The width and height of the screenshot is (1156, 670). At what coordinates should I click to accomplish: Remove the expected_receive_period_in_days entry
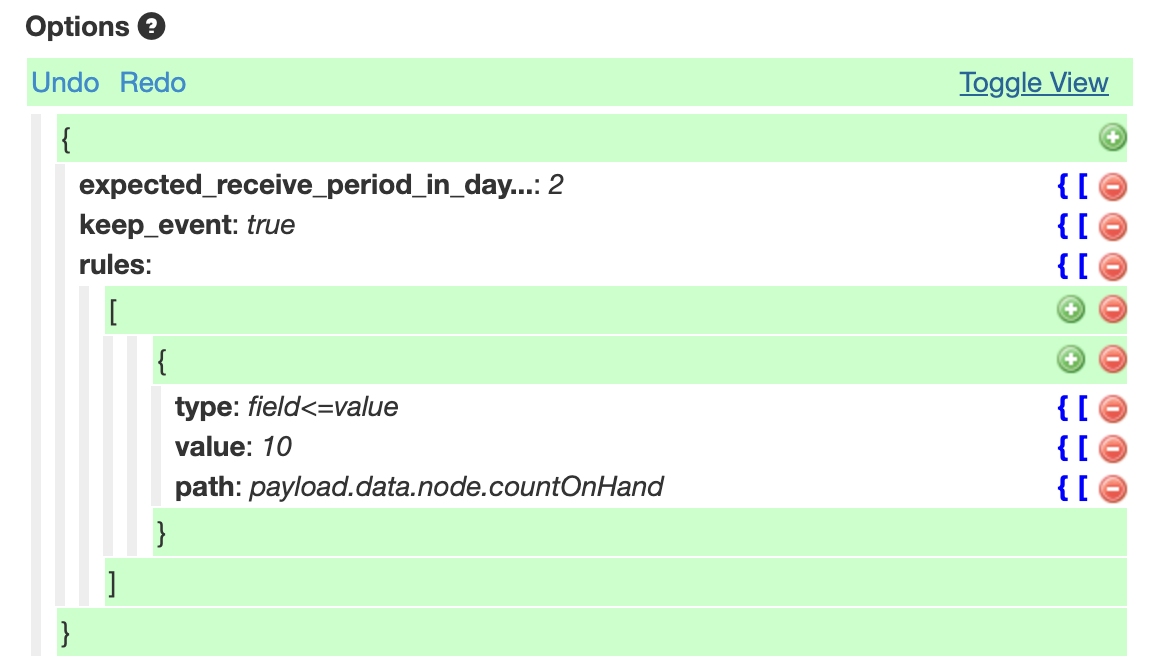coord(1113,186)
